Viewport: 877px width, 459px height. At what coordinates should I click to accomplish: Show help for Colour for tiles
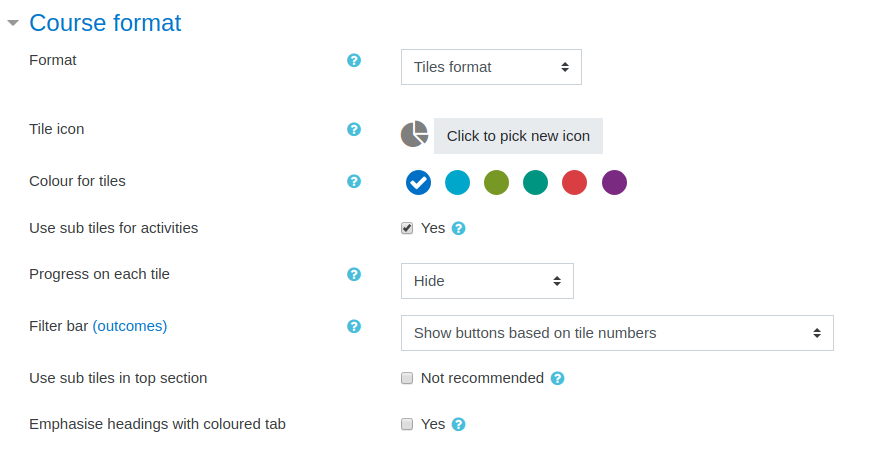pos(353,181)
